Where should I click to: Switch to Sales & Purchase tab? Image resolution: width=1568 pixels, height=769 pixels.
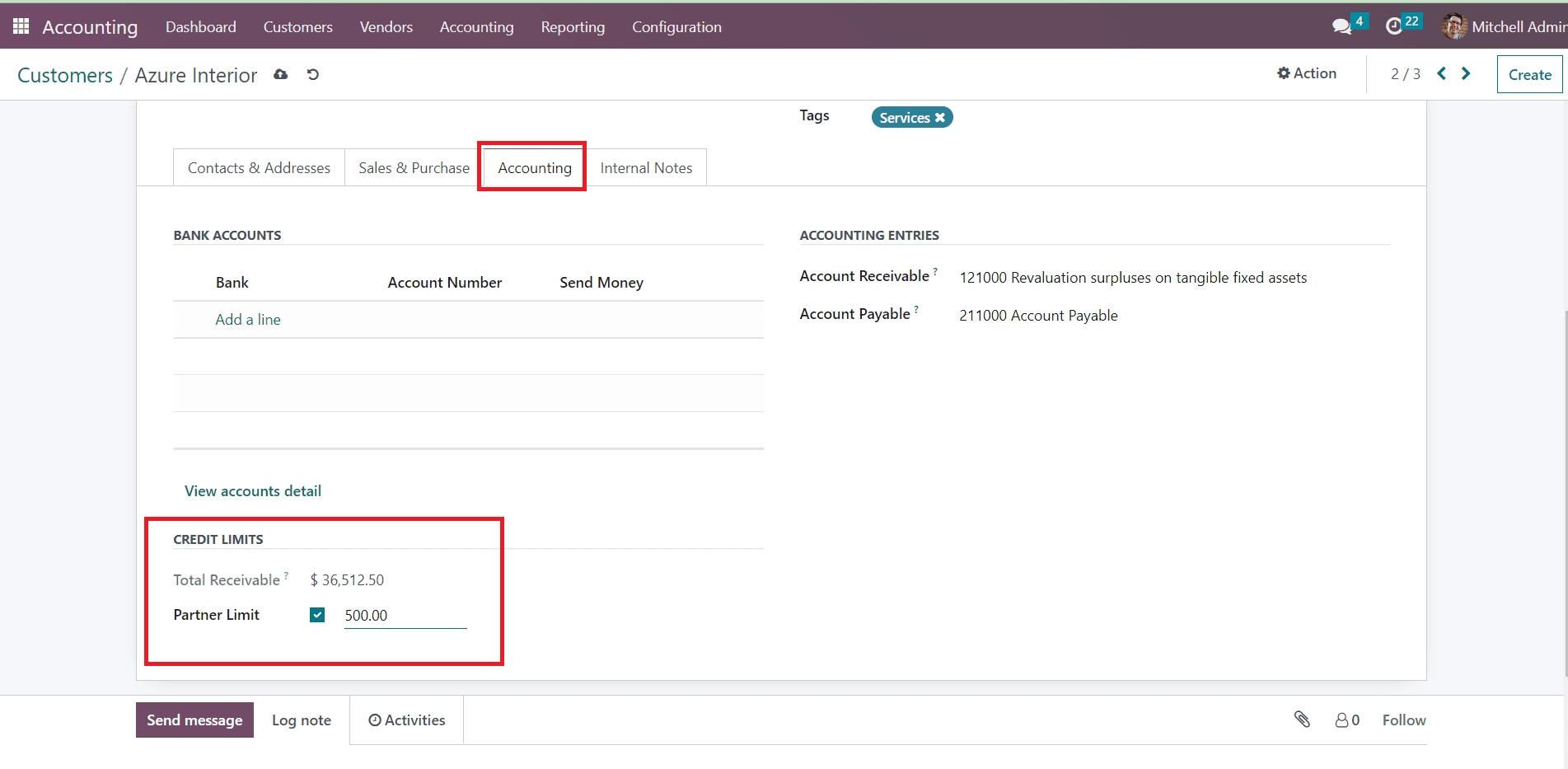[414, 168]
